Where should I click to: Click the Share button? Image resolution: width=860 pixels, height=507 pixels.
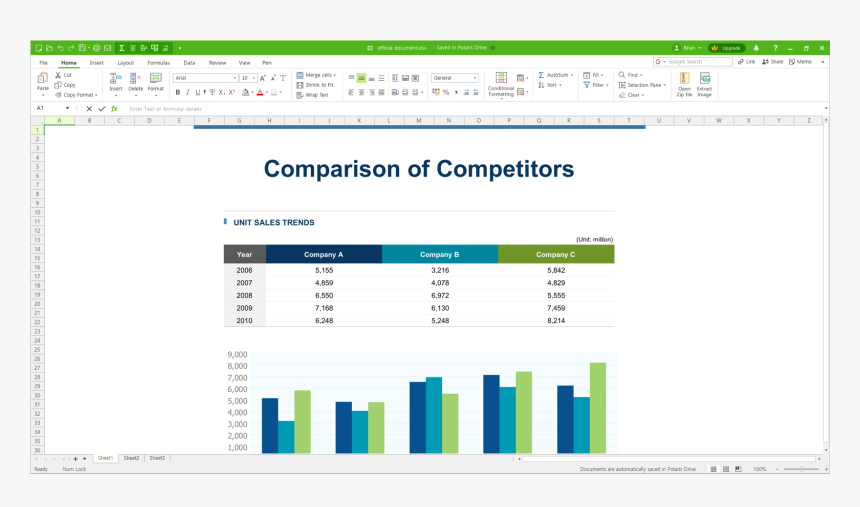773,62
